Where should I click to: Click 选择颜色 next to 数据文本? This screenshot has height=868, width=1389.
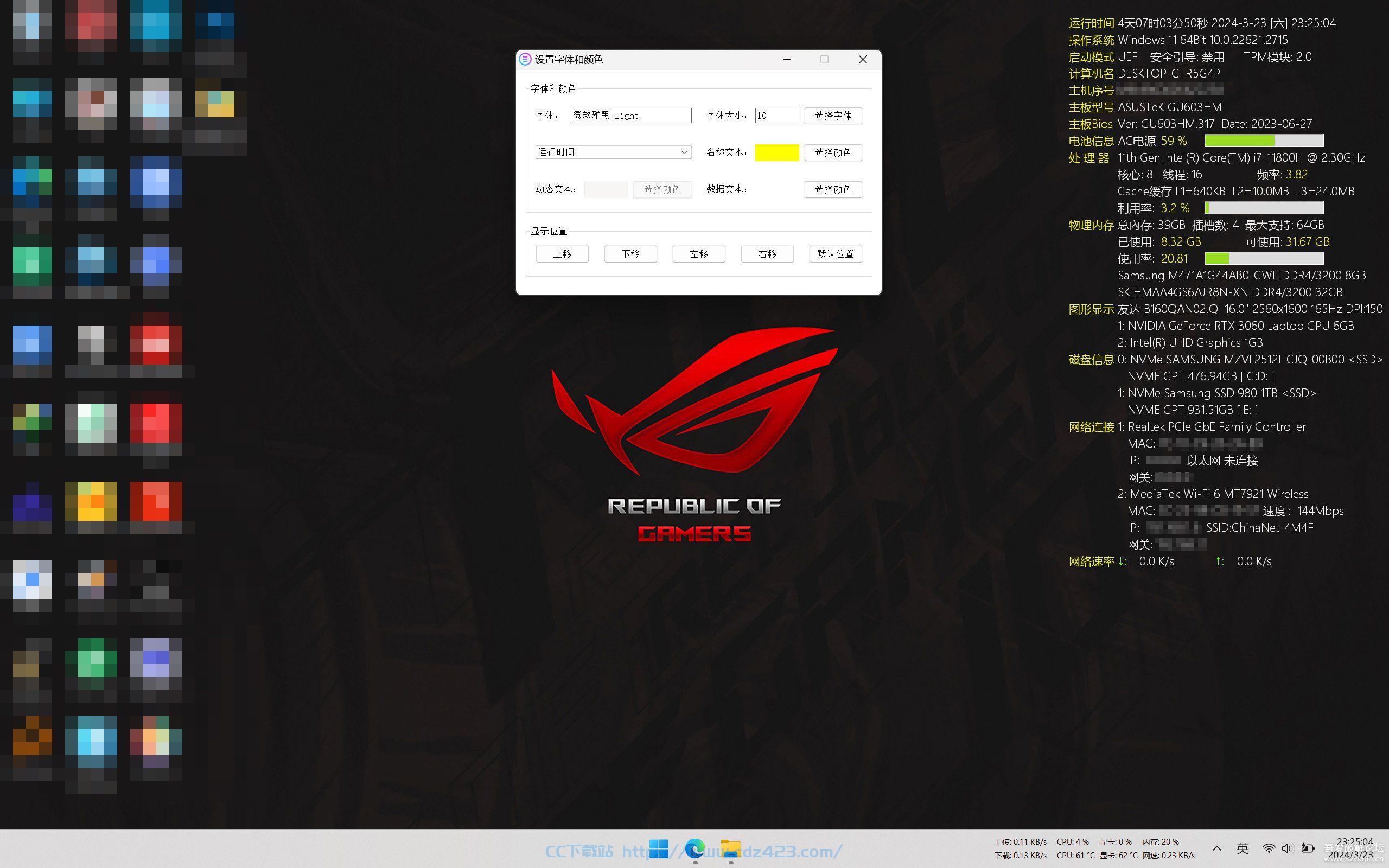click(833, 189)
